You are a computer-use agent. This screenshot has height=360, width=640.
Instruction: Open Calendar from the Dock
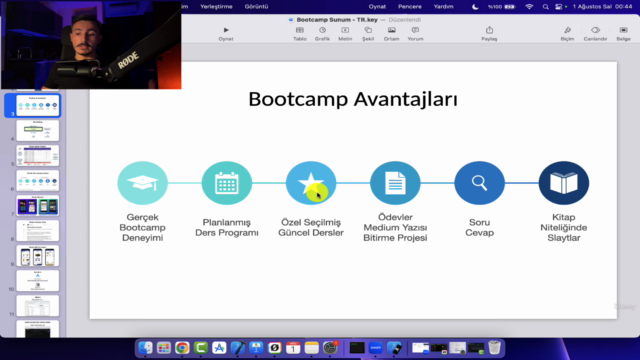pyautogui.click(x=293, y=348)
